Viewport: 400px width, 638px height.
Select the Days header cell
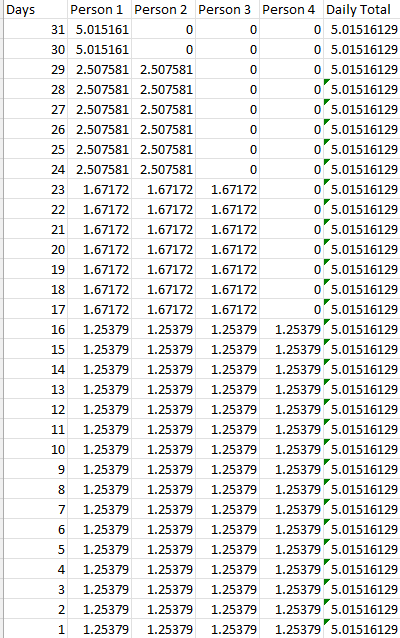35,10
